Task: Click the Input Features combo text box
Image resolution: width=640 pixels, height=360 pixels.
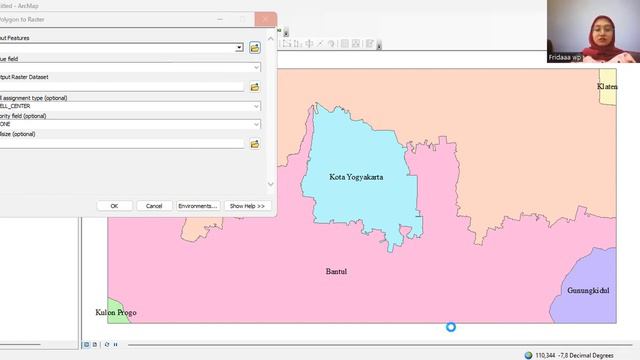Action: pos(118,48)
